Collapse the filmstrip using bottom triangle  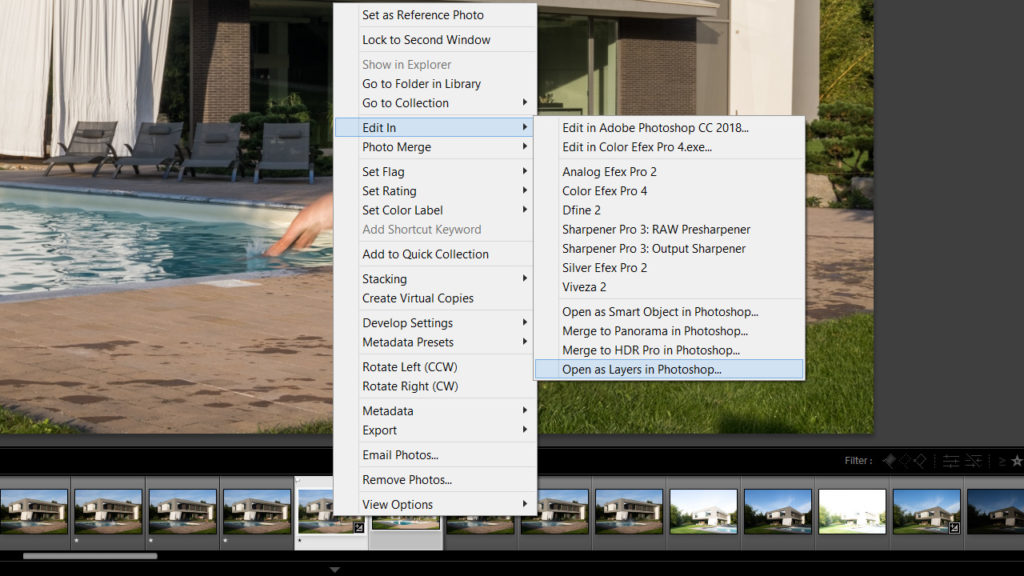(x=334, y=569)
